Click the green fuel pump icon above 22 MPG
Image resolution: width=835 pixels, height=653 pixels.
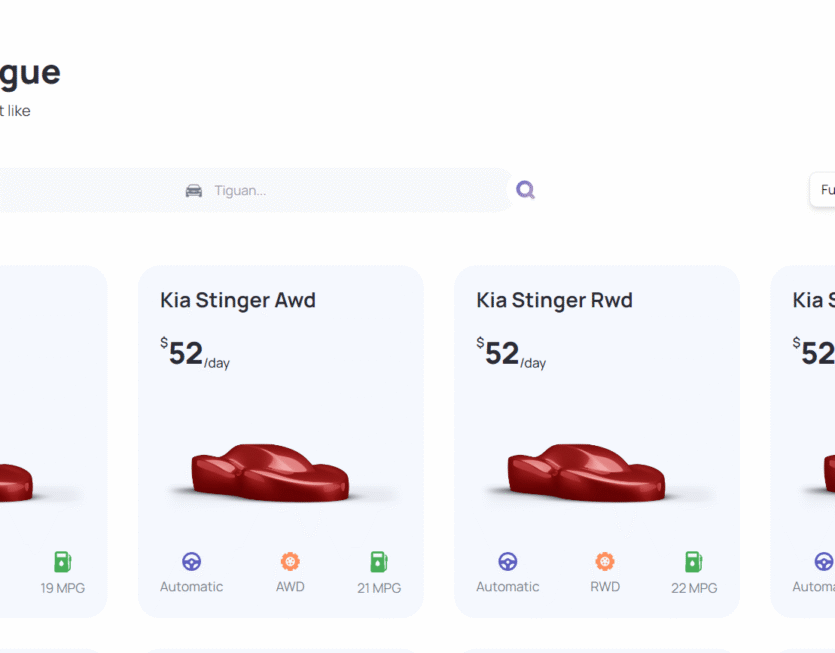(x=694, y=562)
